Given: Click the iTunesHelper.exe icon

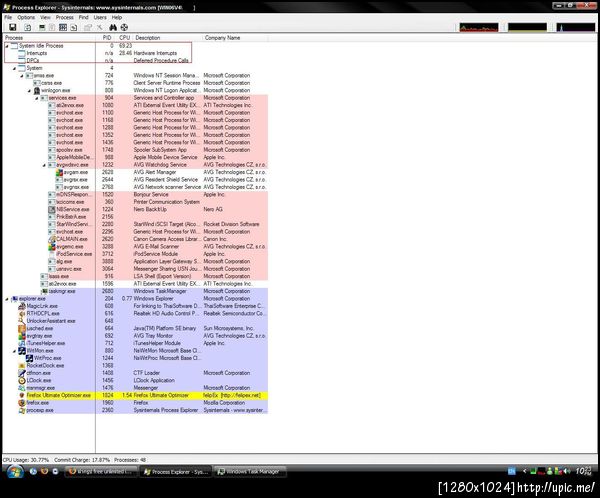Looking at the screenshot, I should click(x=22, y=343).
